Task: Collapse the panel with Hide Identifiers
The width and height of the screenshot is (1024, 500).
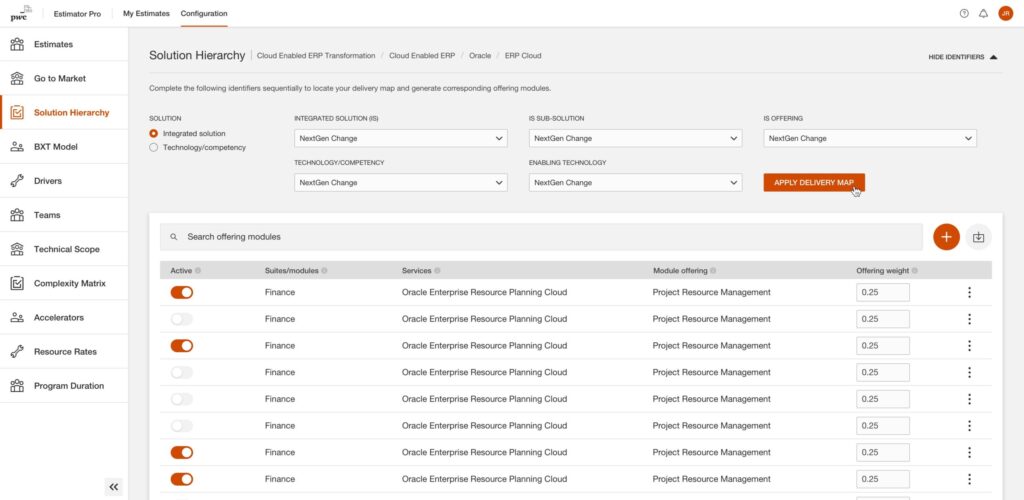Action: (x=963, y=57)
